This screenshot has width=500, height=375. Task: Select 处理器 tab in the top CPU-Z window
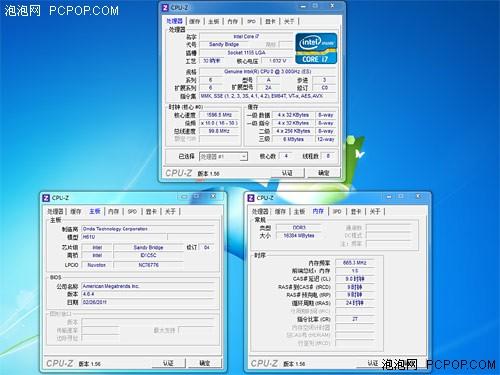[175, 21]
